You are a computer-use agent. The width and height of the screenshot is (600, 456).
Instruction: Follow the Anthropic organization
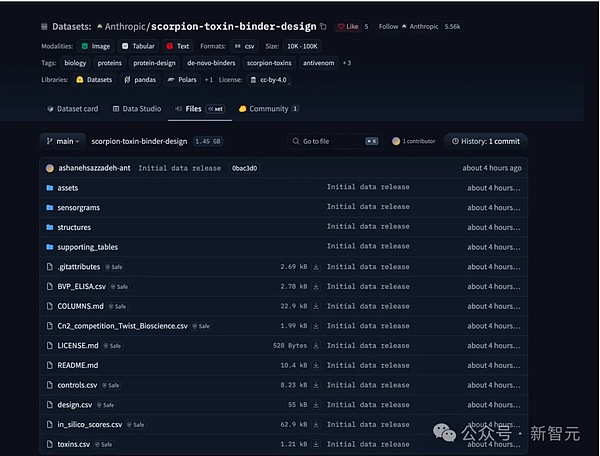(388, 26)
